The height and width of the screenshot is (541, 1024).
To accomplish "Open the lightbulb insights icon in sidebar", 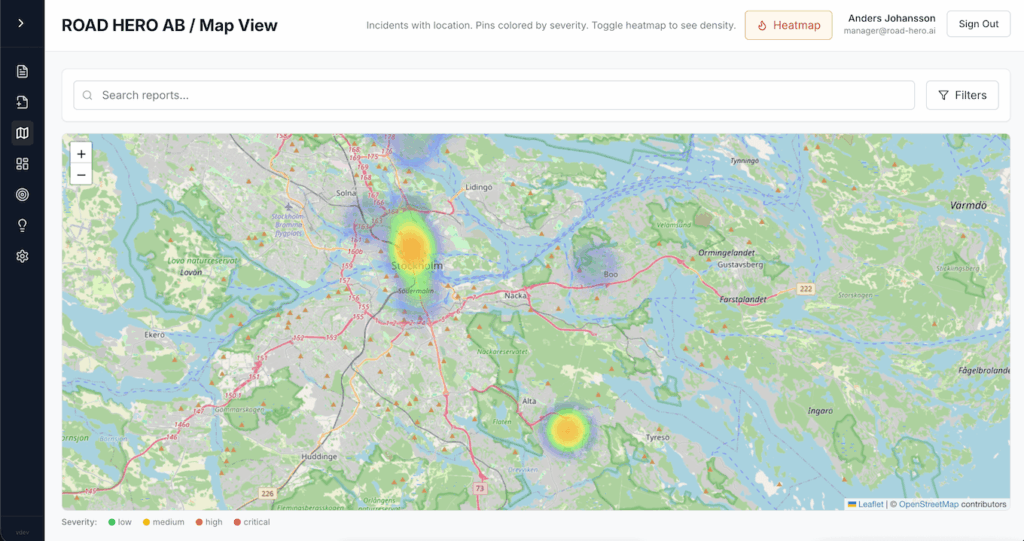I will [x=22, y=225].
